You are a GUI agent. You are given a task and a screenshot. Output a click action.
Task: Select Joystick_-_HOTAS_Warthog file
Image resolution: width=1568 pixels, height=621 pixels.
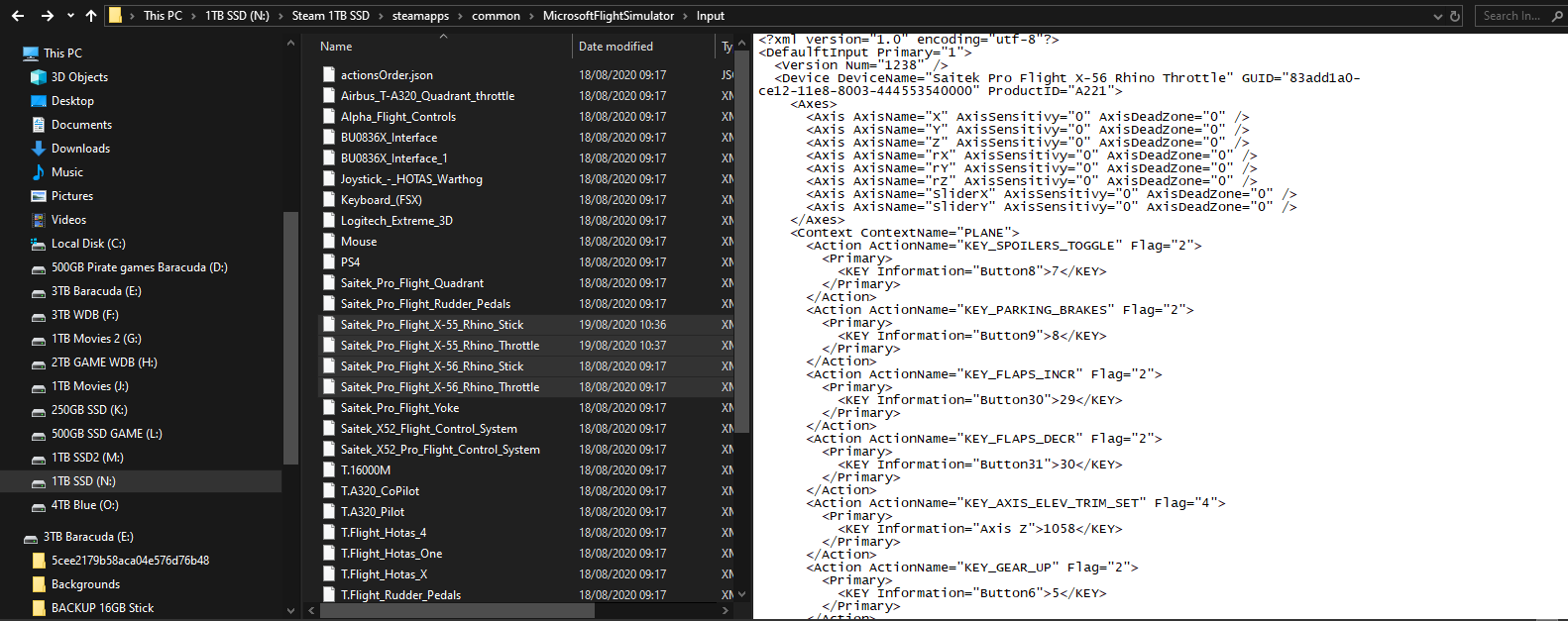pos(411,179)
